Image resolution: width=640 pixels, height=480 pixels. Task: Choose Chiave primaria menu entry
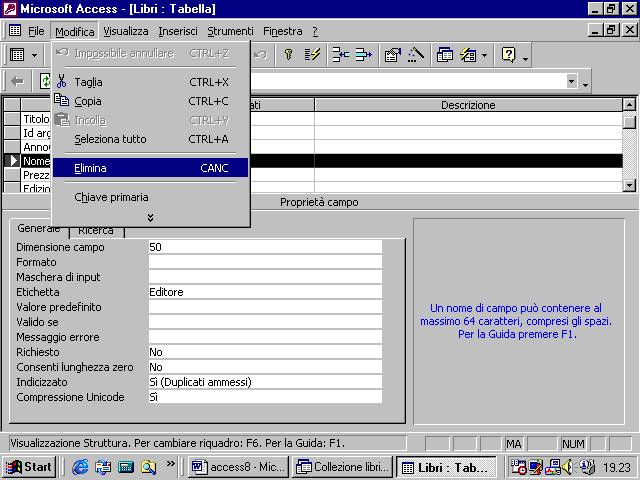[150, 197]
